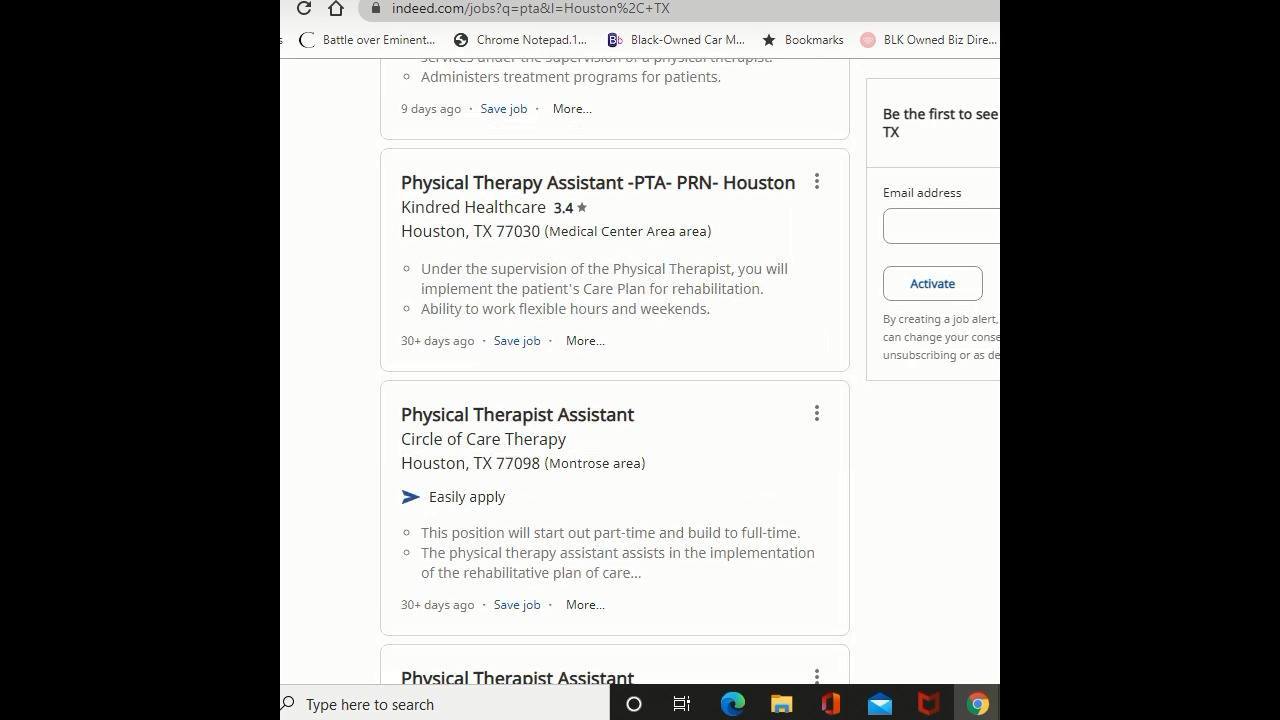
Task: Click '30+ days ago' on Kindred Healthcare card
Action: pyautogui.click(x=438, y=341)
